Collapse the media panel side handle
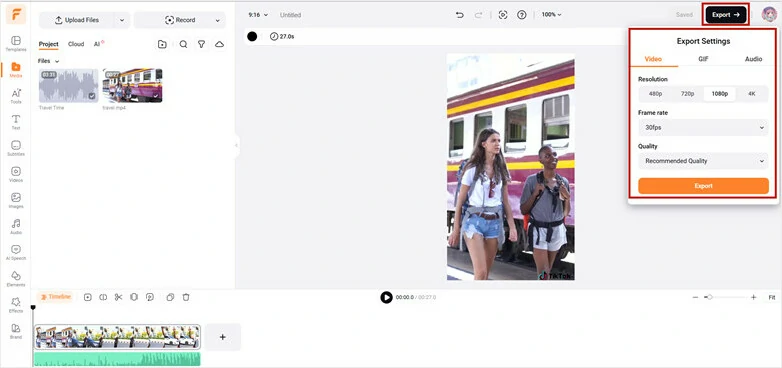This screenshot has width=782, height=368. 236,146
